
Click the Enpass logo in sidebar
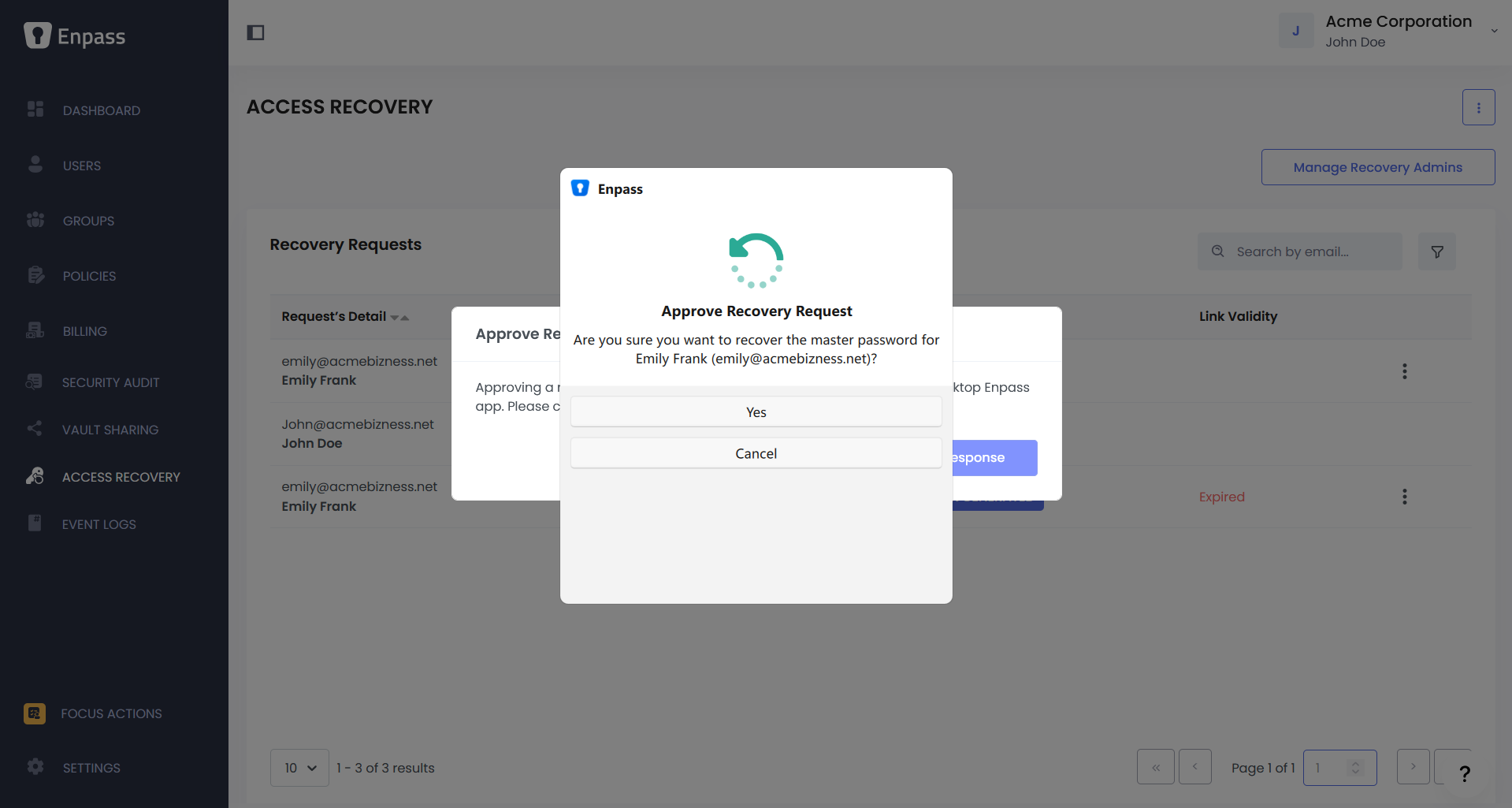pyautogui.click(x=75, y=35)
